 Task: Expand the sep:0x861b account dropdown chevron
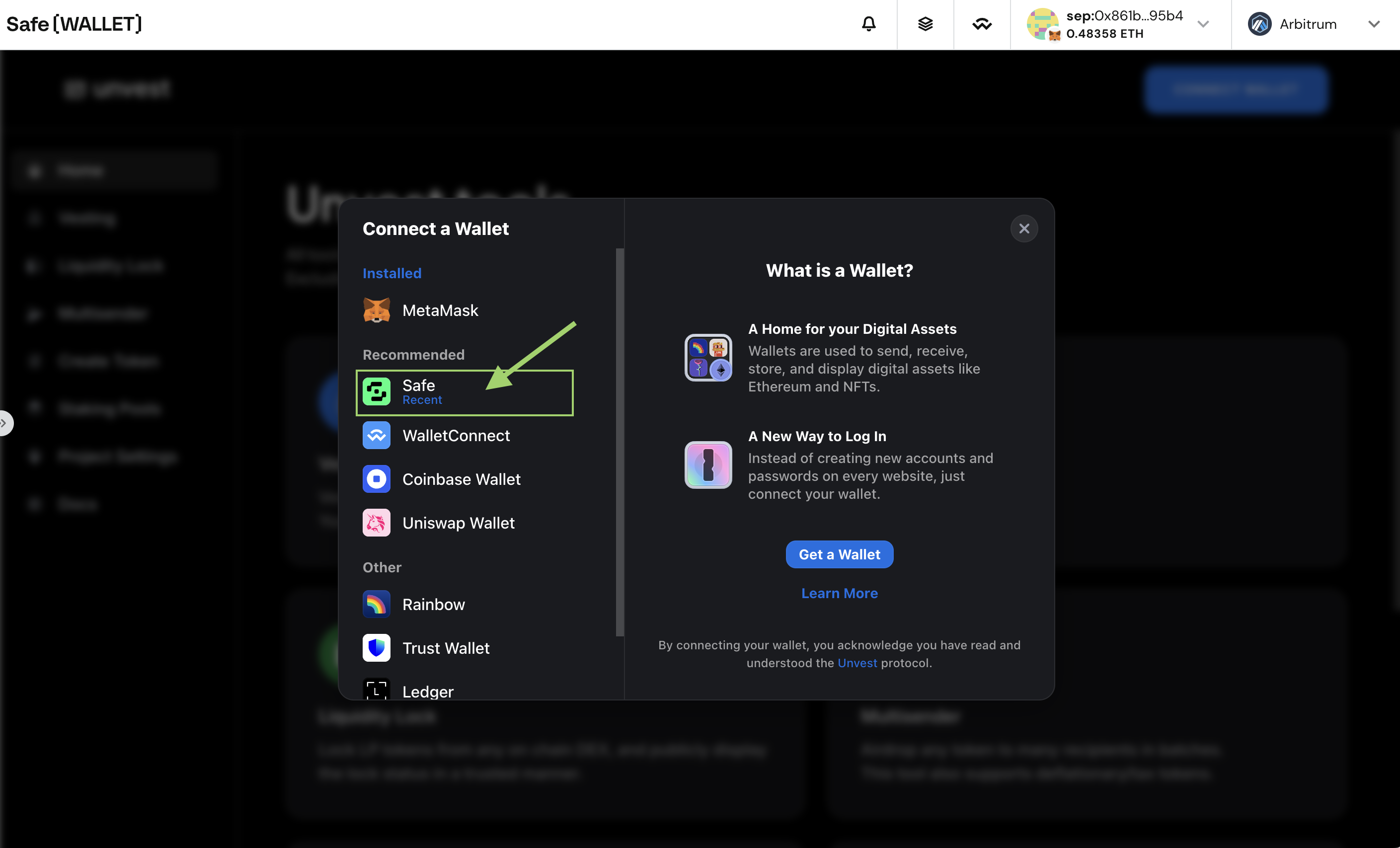click(x=1202, y=24)
